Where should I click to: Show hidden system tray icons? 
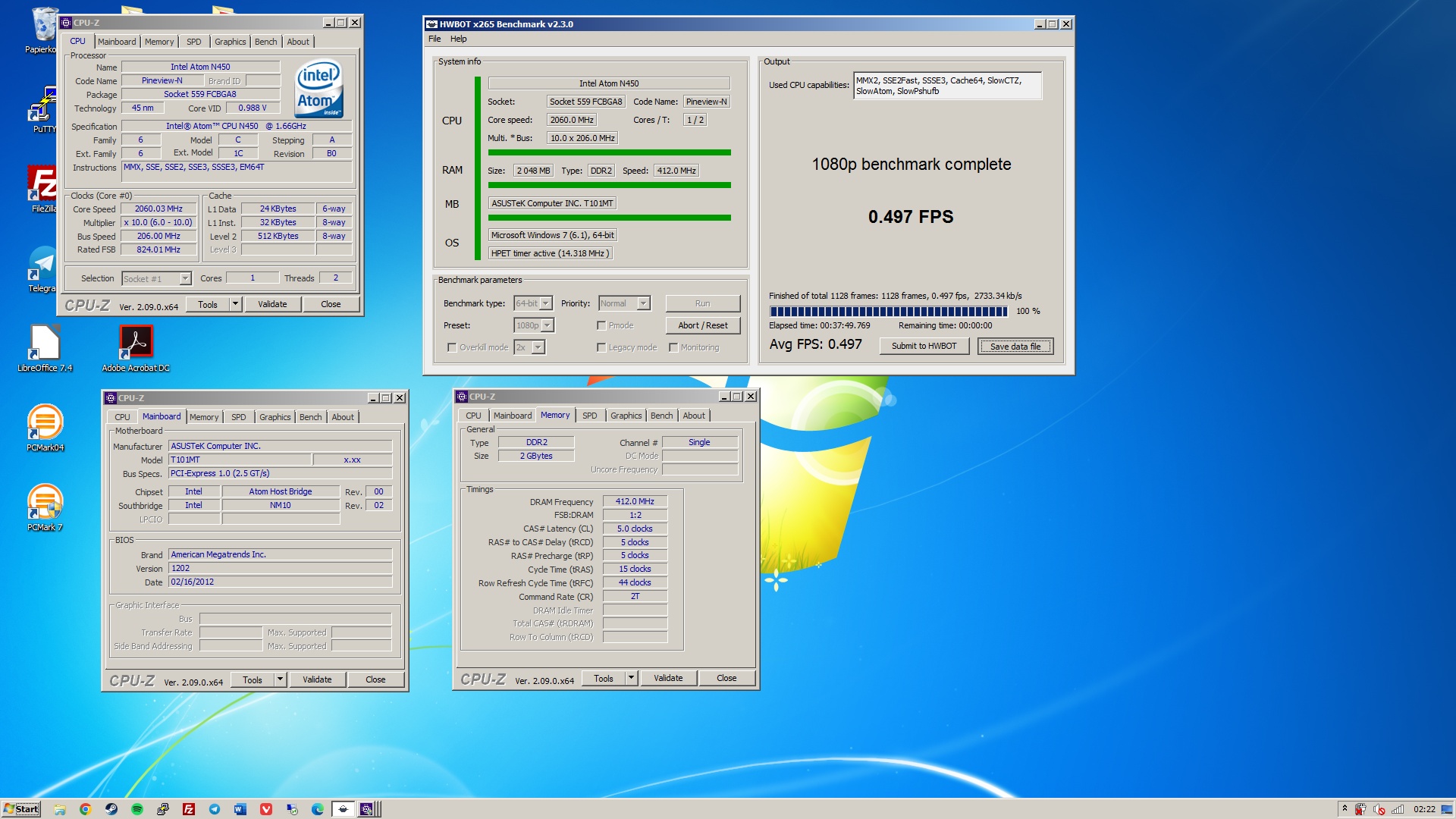(x=1344, y=809)
